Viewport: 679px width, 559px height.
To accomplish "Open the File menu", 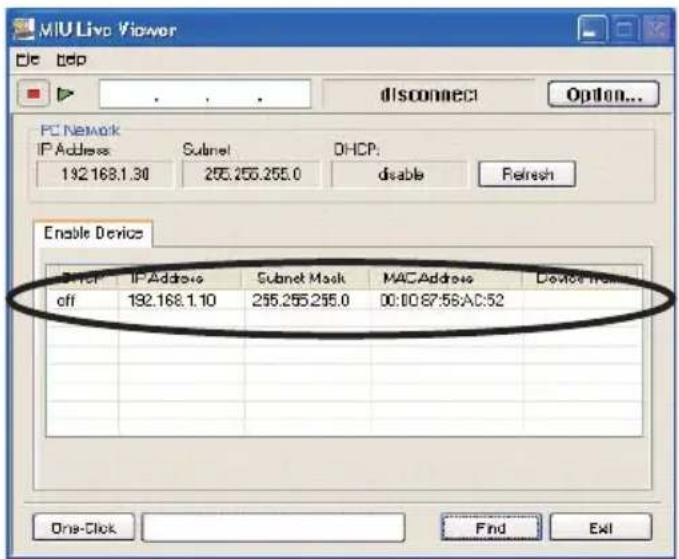I will pos(28,59).
